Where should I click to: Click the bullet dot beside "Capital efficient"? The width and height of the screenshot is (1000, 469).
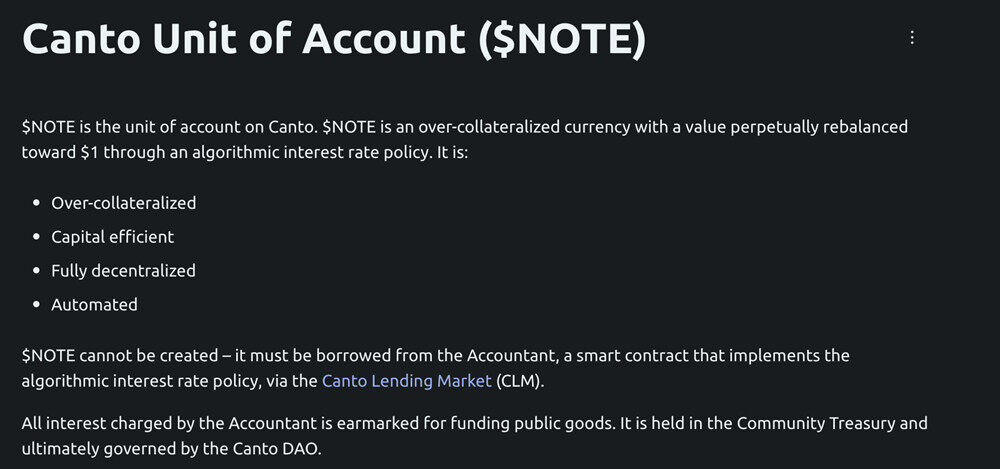point(36,237)
